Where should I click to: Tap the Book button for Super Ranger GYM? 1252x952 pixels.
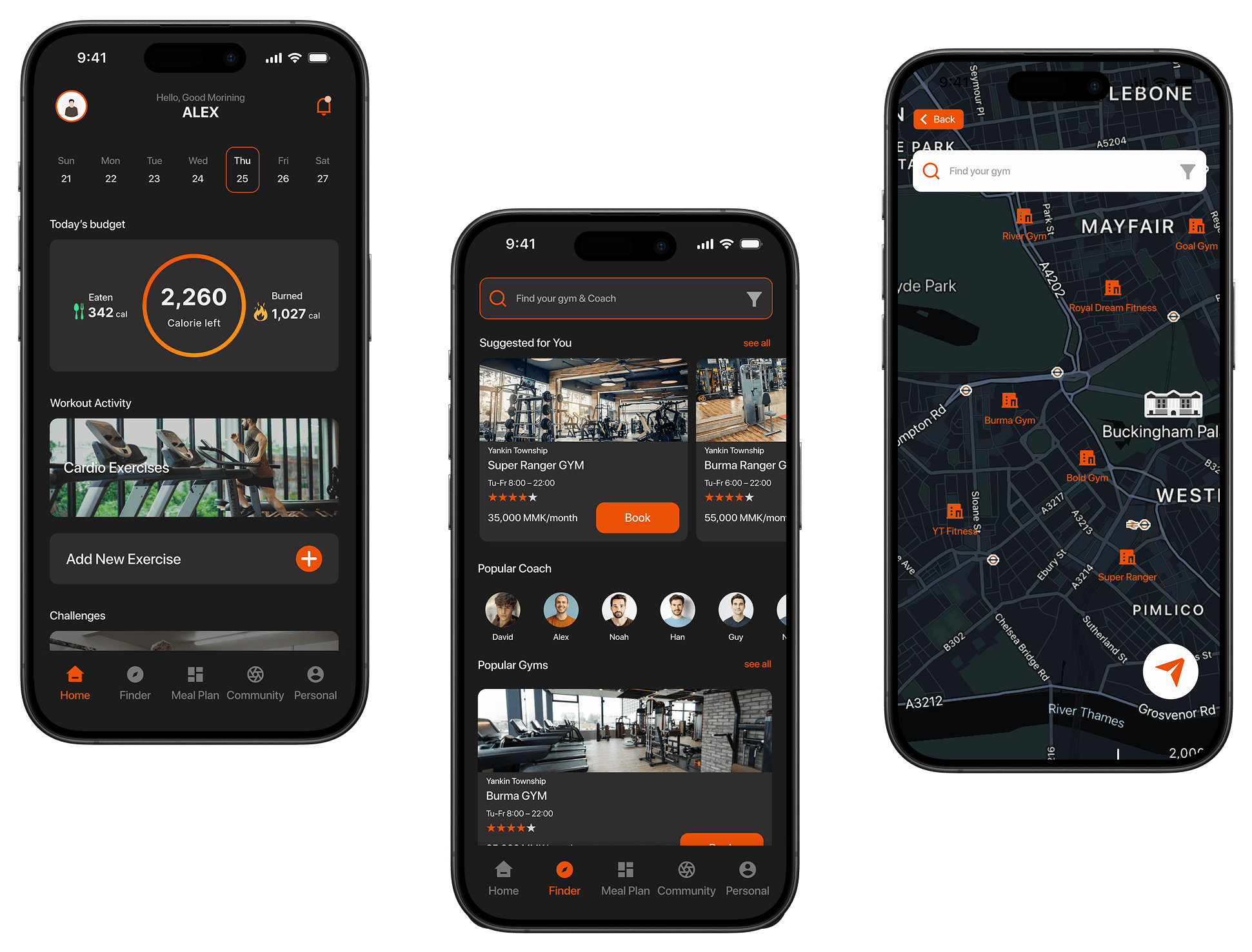pyautogui.click(x=638, y=517)
